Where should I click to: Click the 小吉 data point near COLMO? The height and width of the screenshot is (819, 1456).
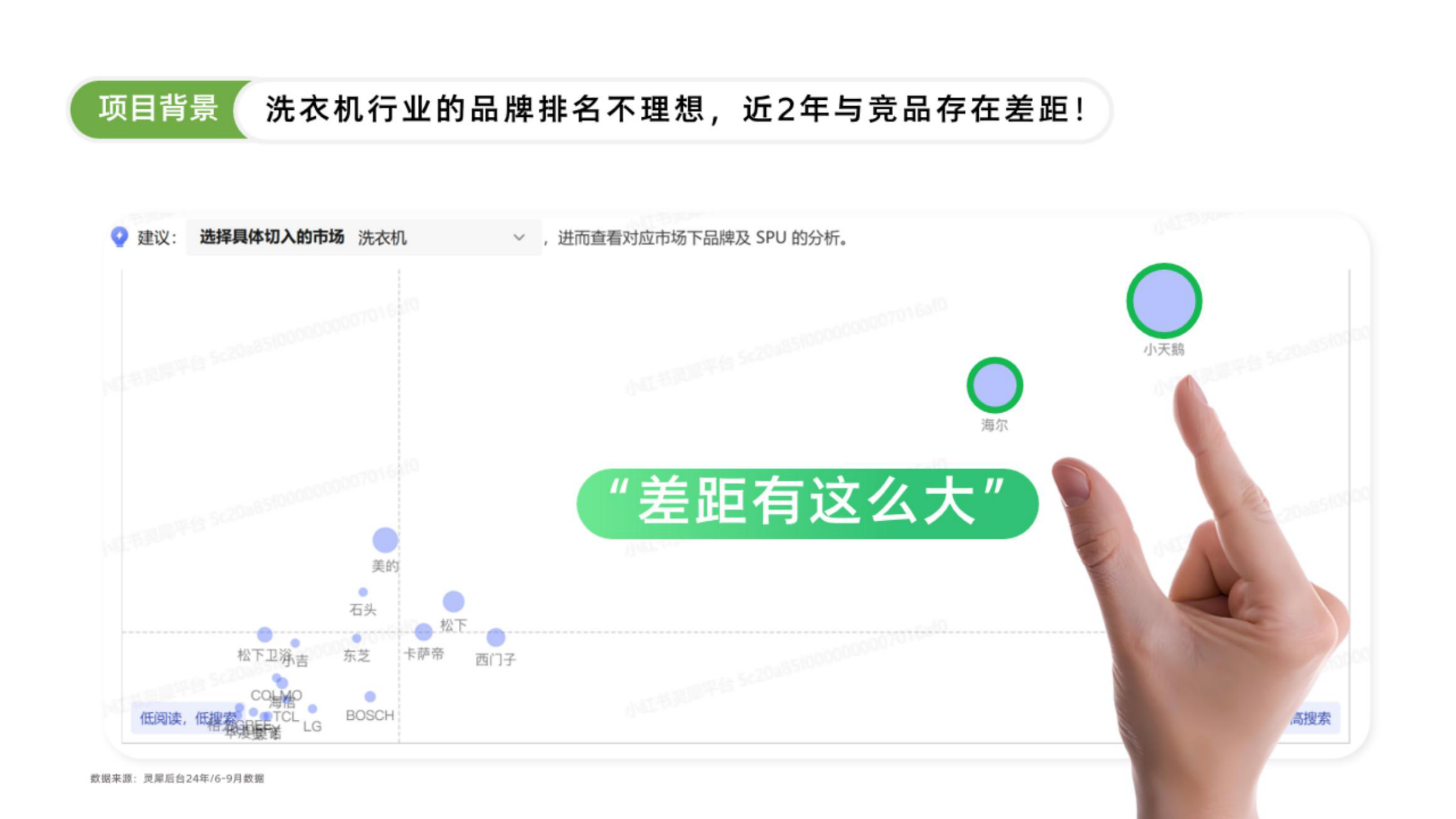click(x=295, y=643)
